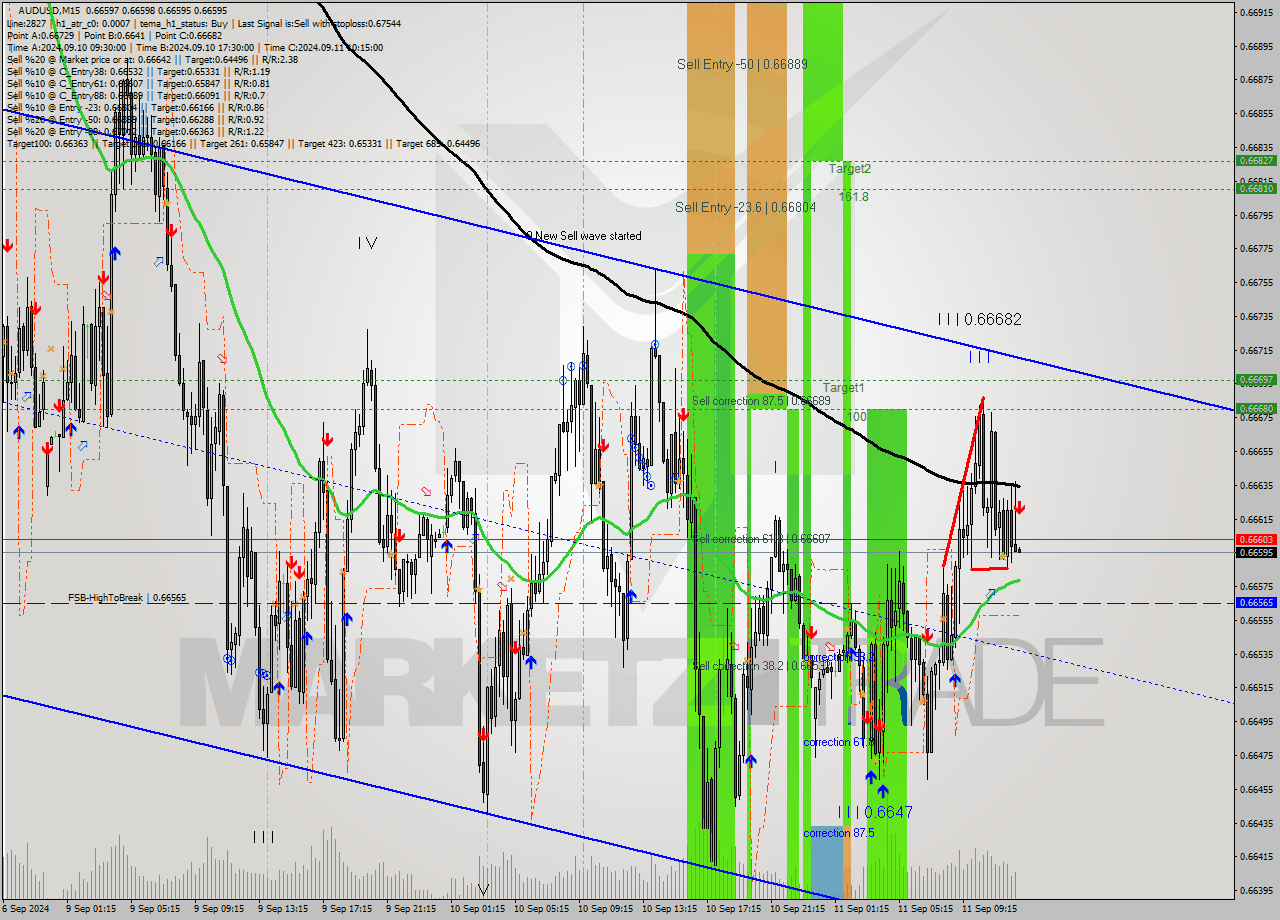This screenshot has width=1280, height=920.
Task: Click the 'V' wave label at chart bottom
Action: (x=484, y=890)
